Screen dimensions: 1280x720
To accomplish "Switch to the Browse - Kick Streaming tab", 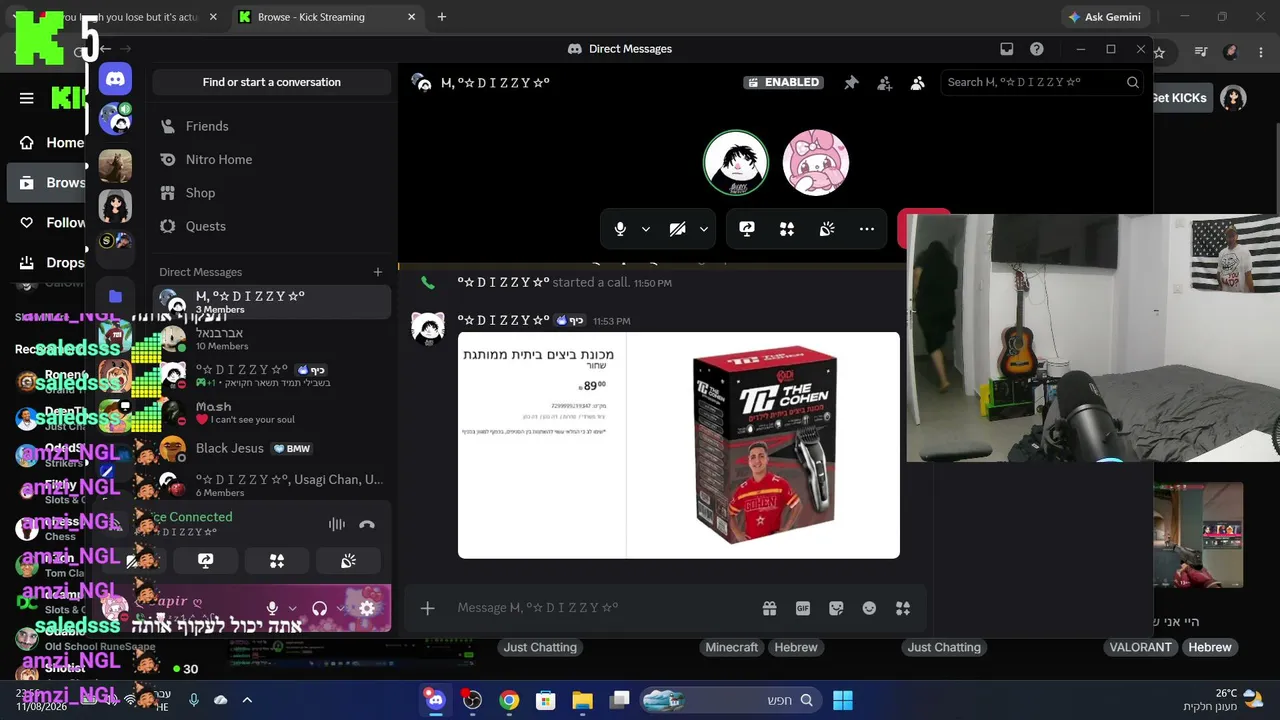I will [325, 17].
